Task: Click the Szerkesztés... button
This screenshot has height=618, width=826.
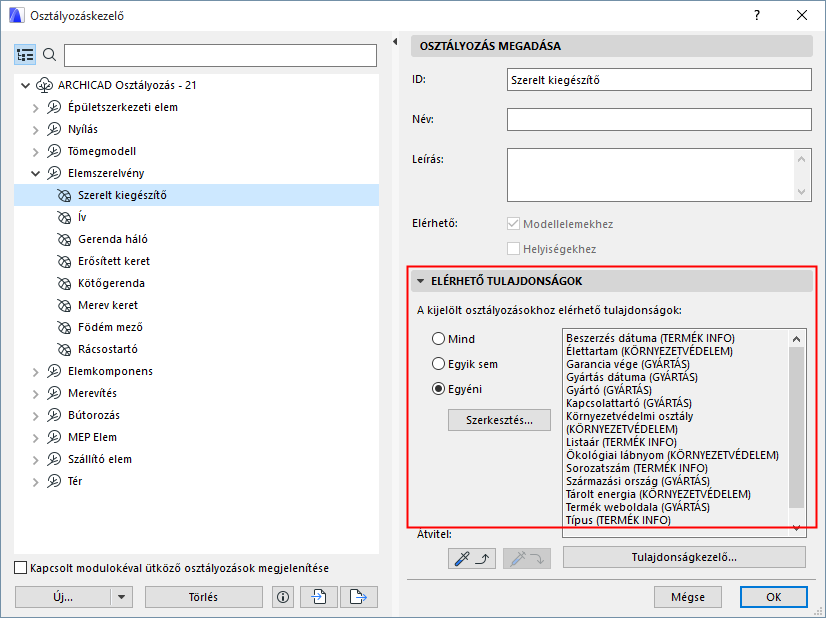Action: (499, 420)
